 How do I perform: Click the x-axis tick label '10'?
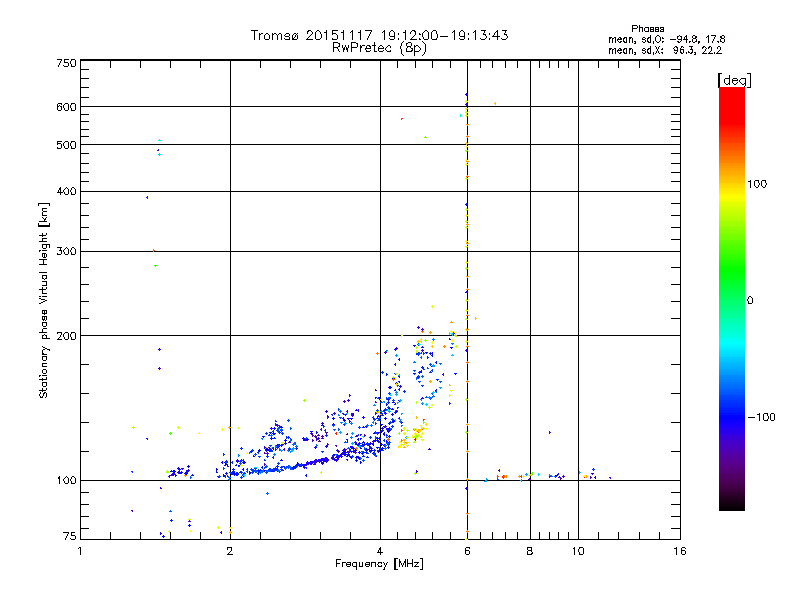click(x=578, y=552)
